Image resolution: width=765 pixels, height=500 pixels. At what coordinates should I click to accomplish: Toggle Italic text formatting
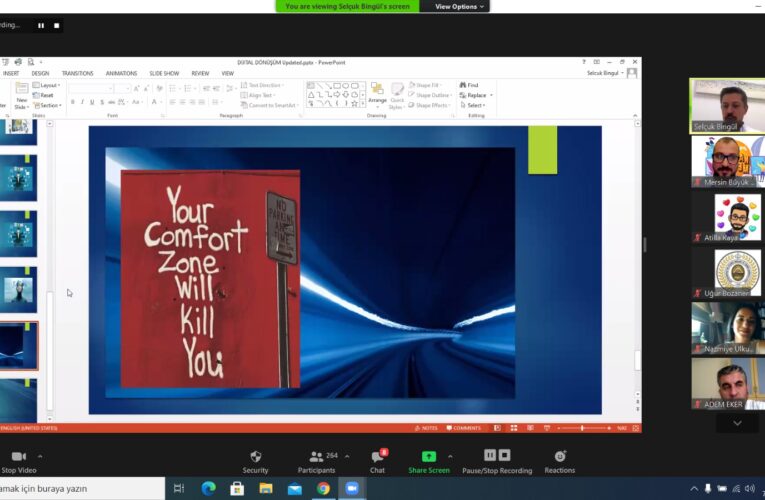[x=83, y=102]
